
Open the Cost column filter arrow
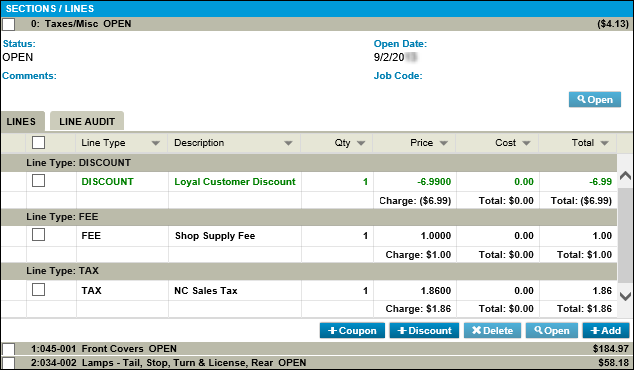point(526,143)
